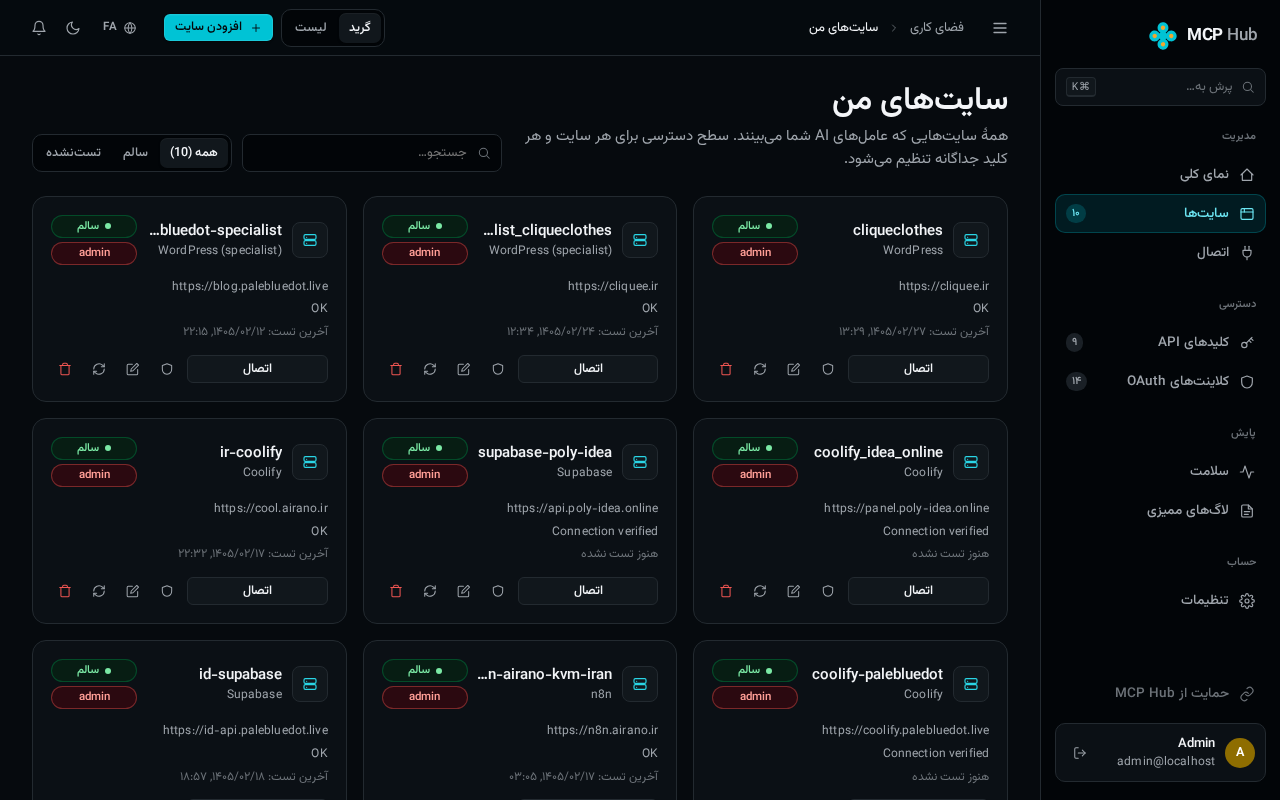Edit the ir-coolify site

coord(133,591)
